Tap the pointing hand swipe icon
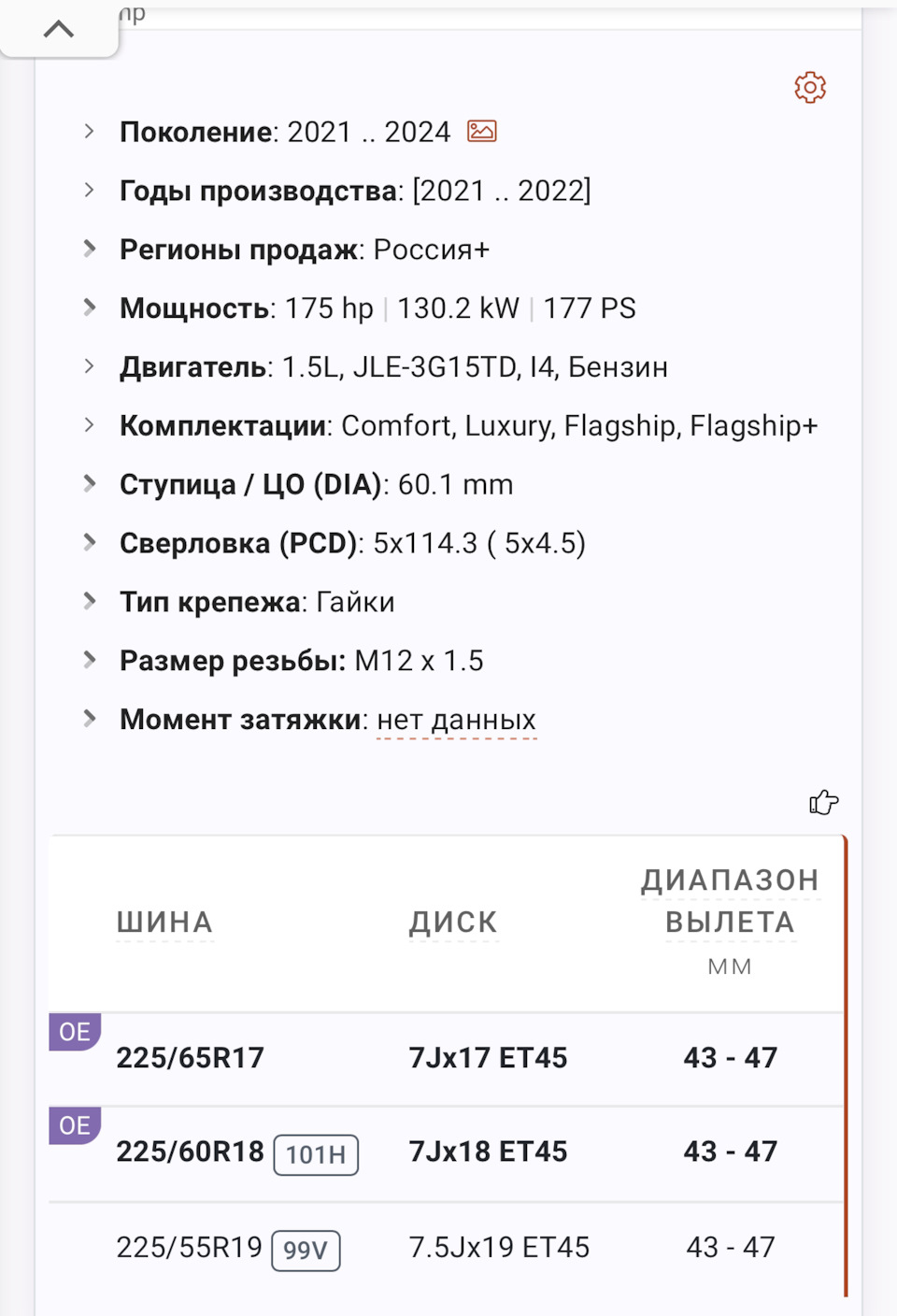 [x=823, y=802]
